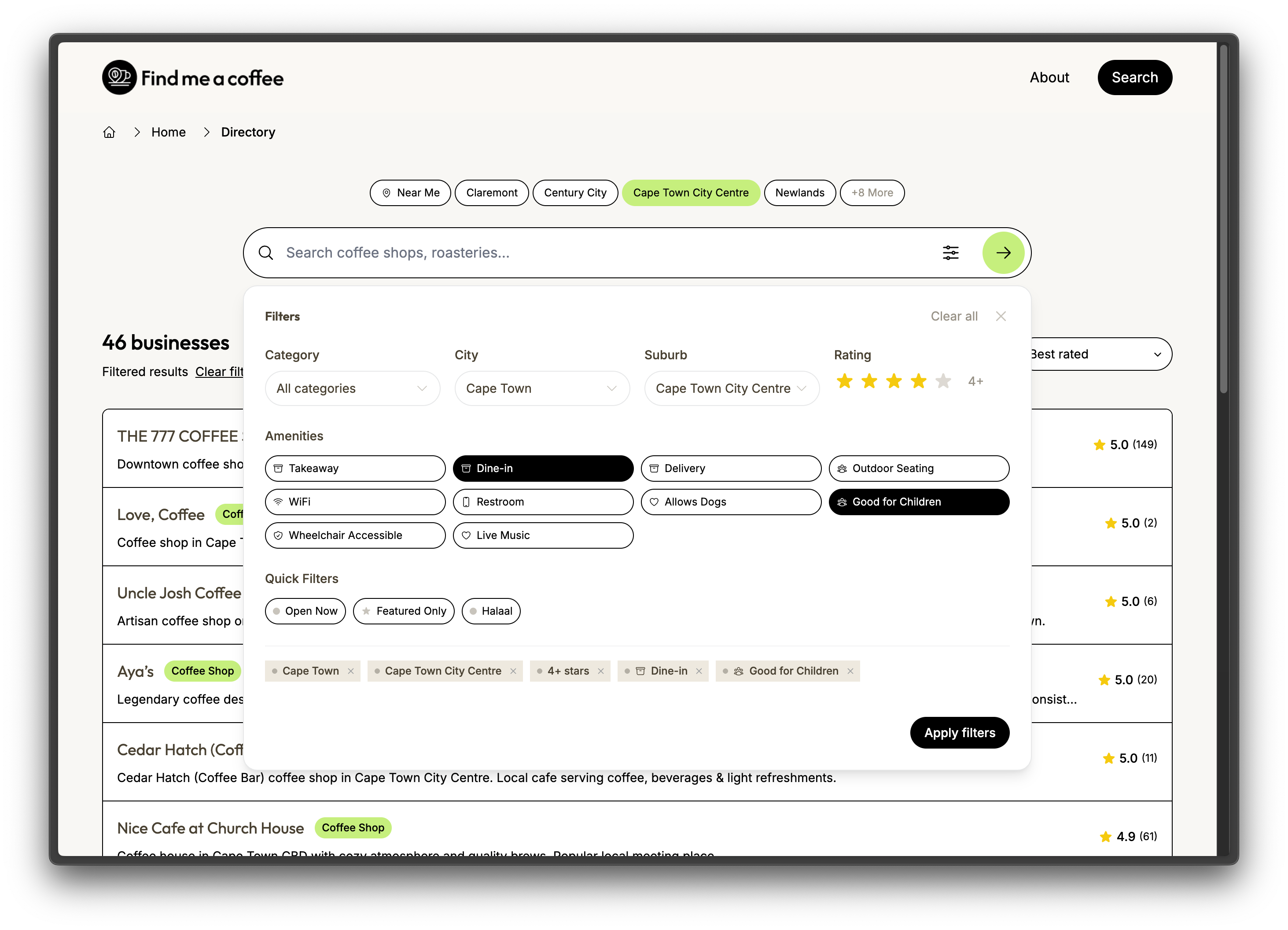Enable the Open Now quick filter
Screen dimensions: 1288x930
(305, 611)
